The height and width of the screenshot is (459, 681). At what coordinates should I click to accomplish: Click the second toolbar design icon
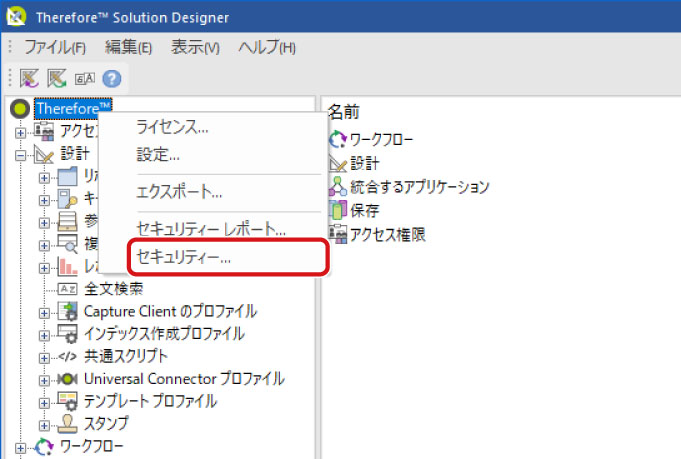coord(57,78)
